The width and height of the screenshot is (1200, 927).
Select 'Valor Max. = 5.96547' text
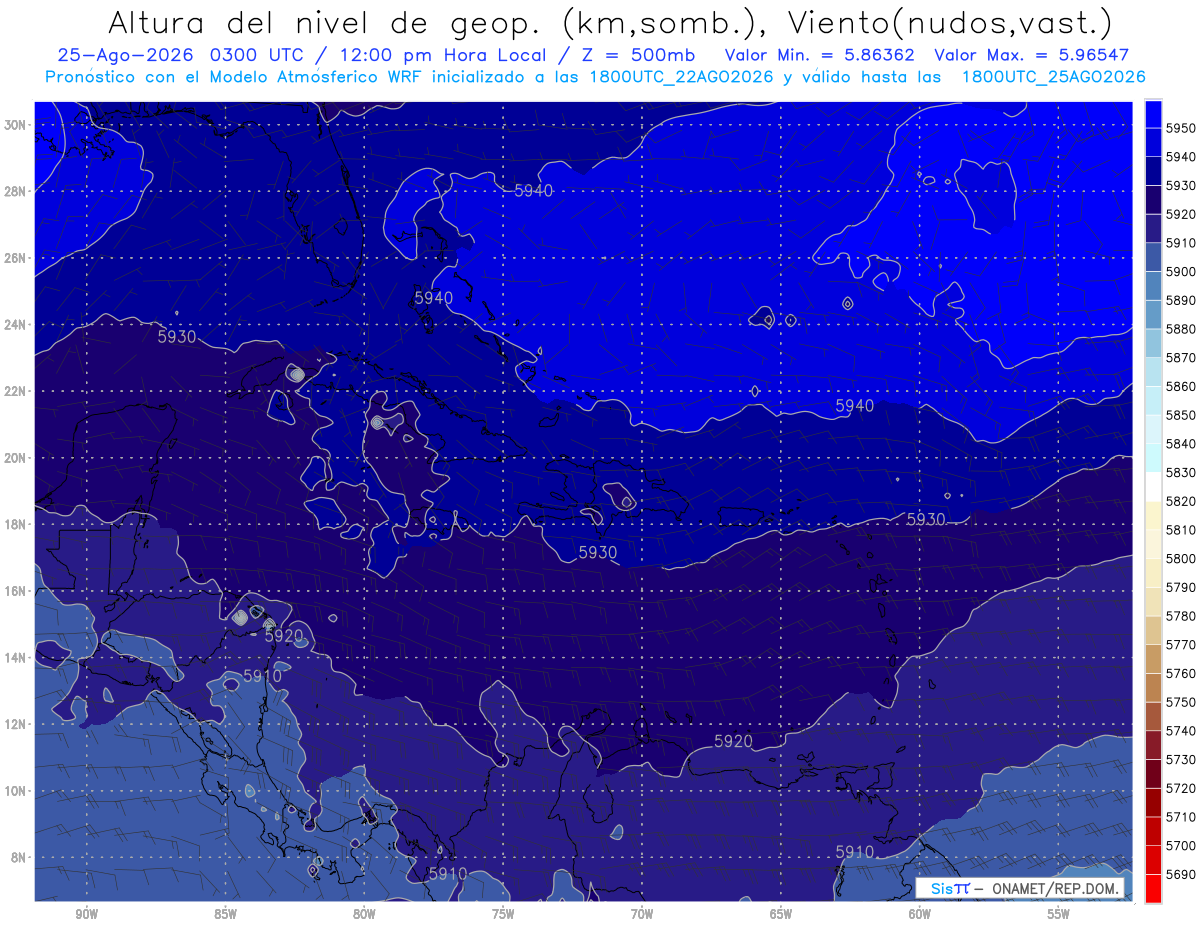coord(1032,56)
